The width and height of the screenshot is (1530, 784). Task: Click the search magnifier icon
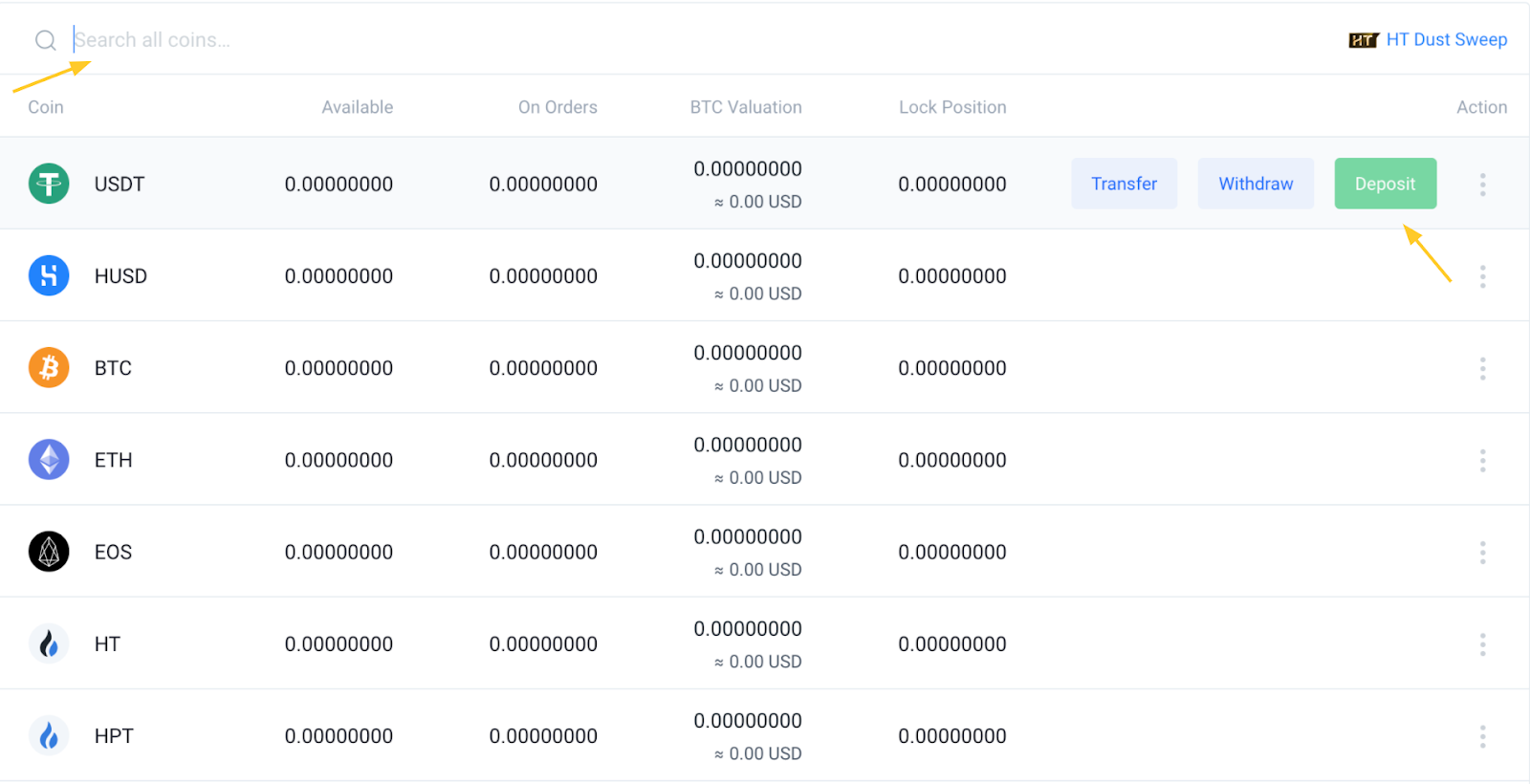[x=46, y=40]
